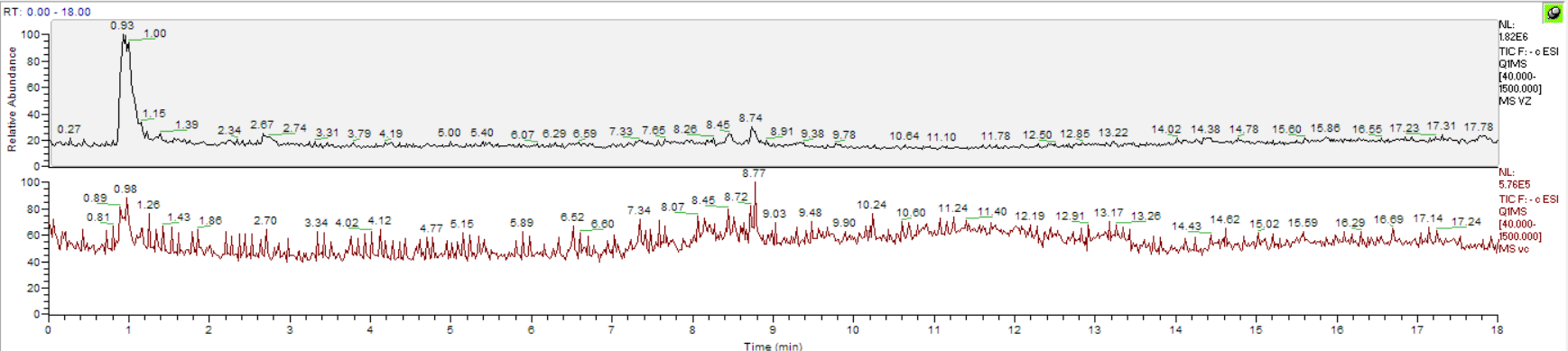Viewport: 1568px width, 351px height.
Task: Click the 7.34 peak label in the red trace
Action: tap(638, 210)
